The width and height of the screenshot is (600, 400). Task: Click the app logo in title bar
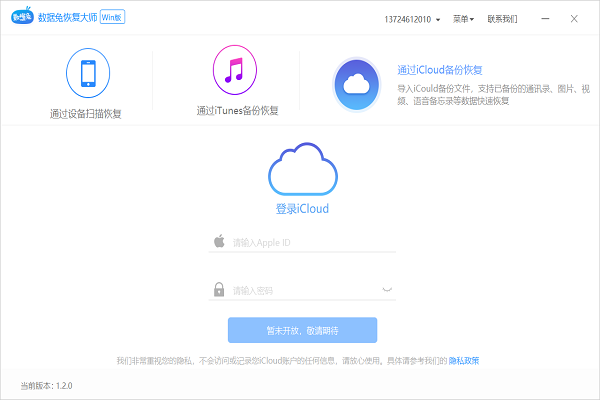[22, 16]
